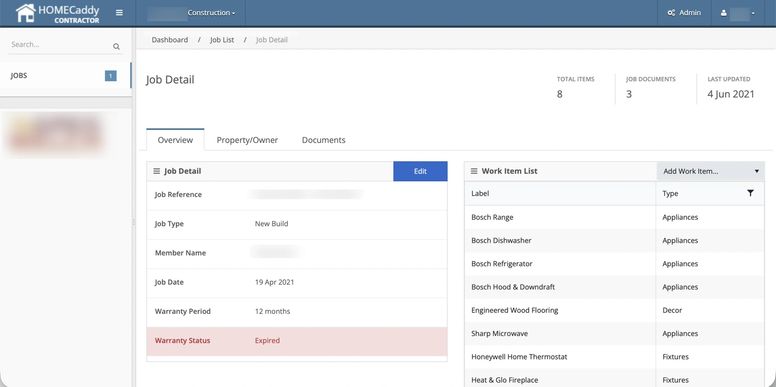Click the Total Items count 8

point(559,94)
